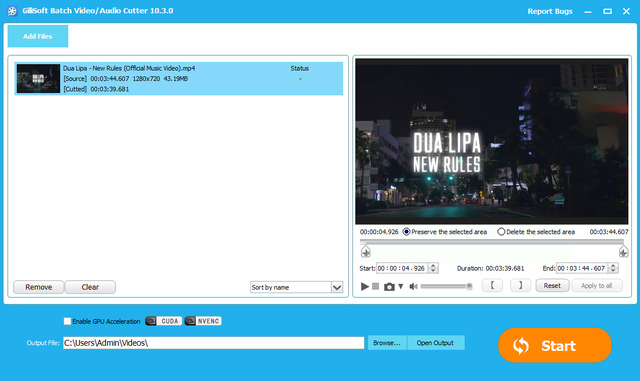Click the Start time input field
Viewport: 640px width, 381px height.
[402, 268]
